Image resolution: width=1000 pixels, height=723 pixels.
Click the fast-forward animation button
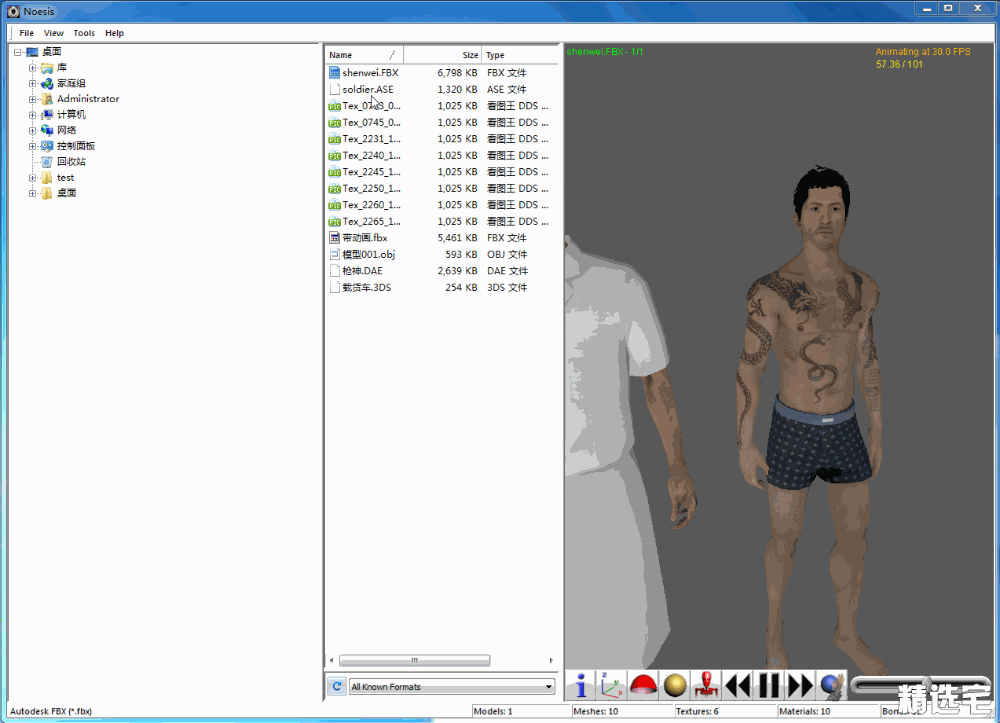click(x=801, y=685)
